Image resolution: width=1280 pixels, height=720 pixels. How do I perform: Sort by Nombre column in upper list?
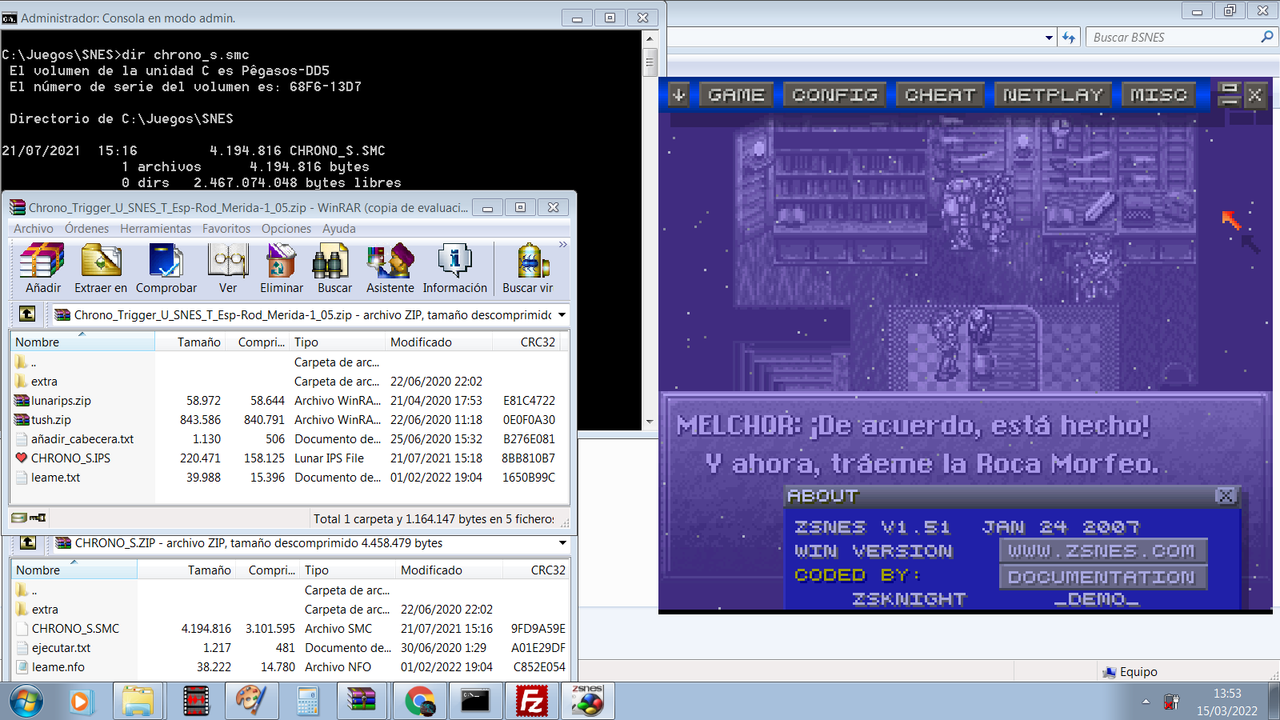tap(83, 342)
